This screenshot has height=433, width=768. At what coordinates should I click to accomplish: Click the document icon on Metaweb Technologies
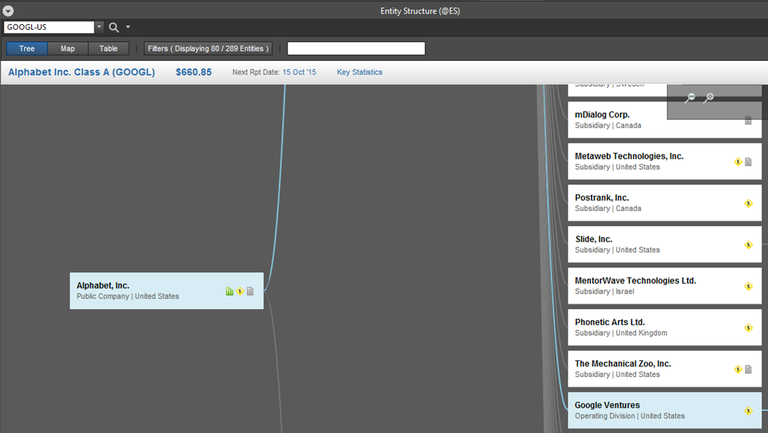(748, 162)
